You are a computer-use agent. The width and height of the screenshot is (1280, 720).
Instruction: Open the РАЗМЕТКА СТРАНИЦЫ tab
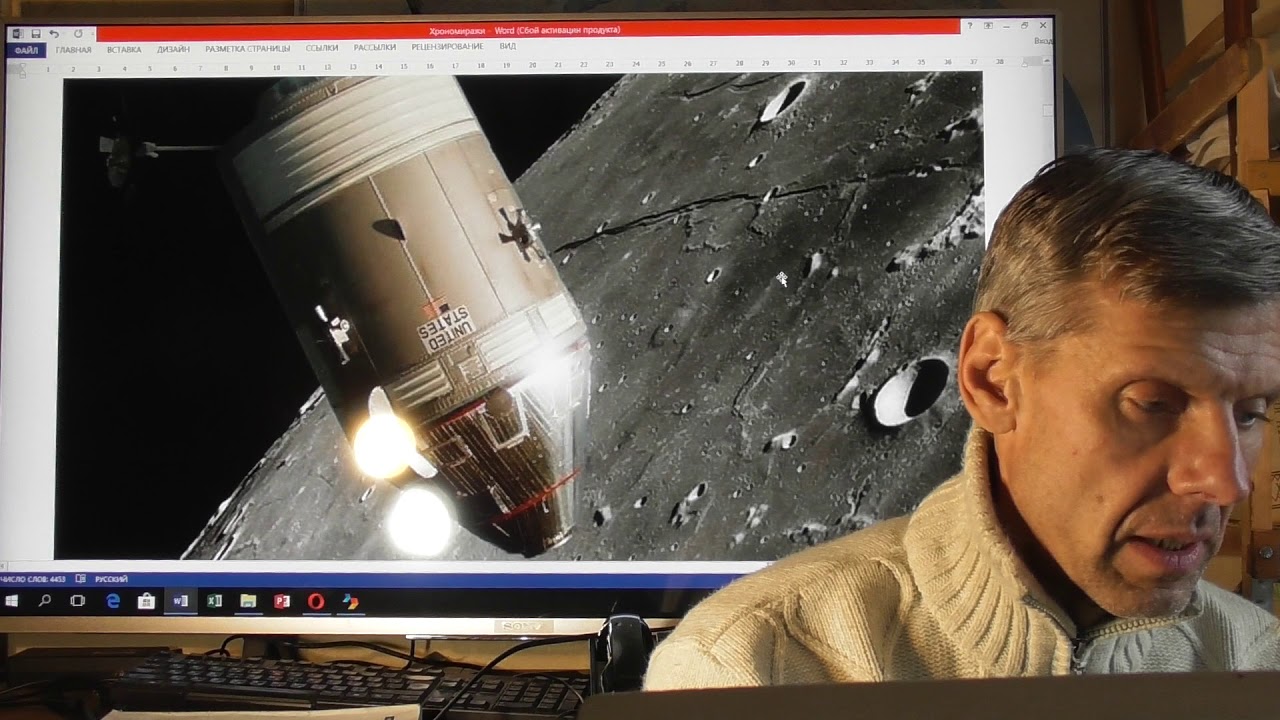[247, 48]
